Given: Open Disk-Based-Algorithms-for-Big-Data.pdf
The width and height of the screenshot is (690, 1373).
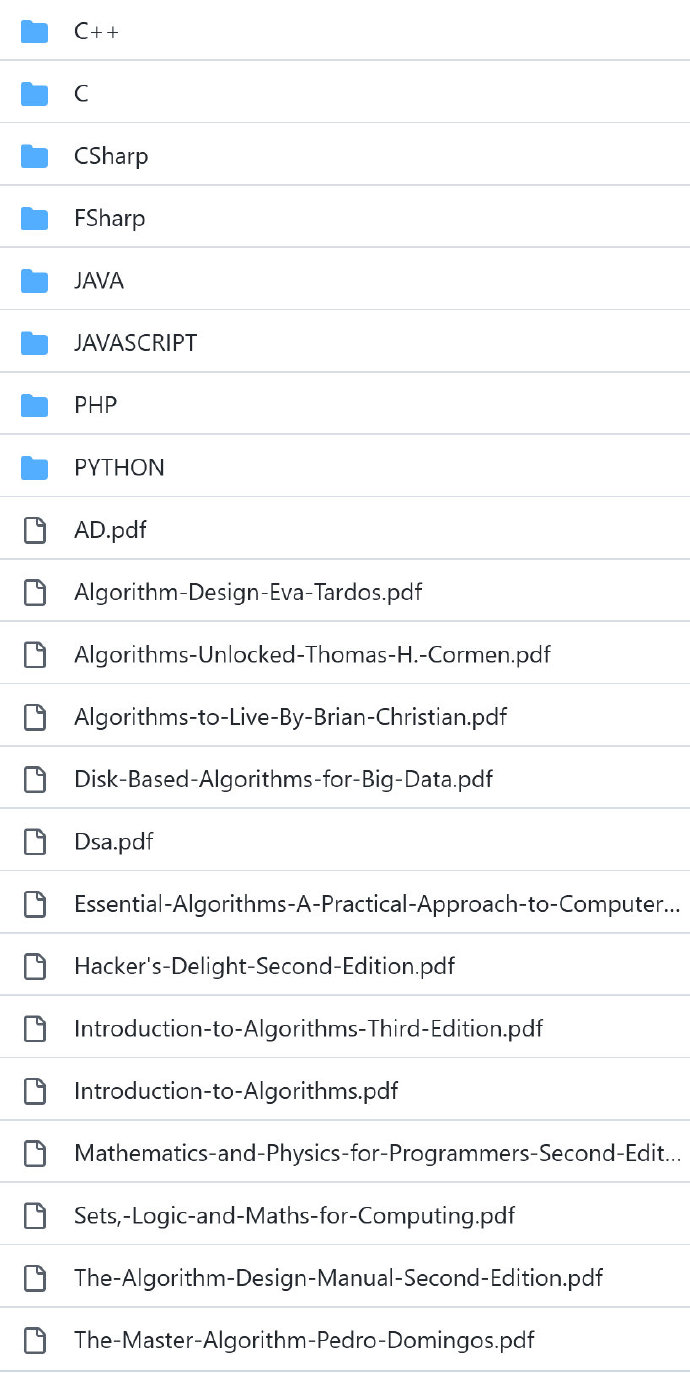Looking at the screenshot, I should 283,779.
